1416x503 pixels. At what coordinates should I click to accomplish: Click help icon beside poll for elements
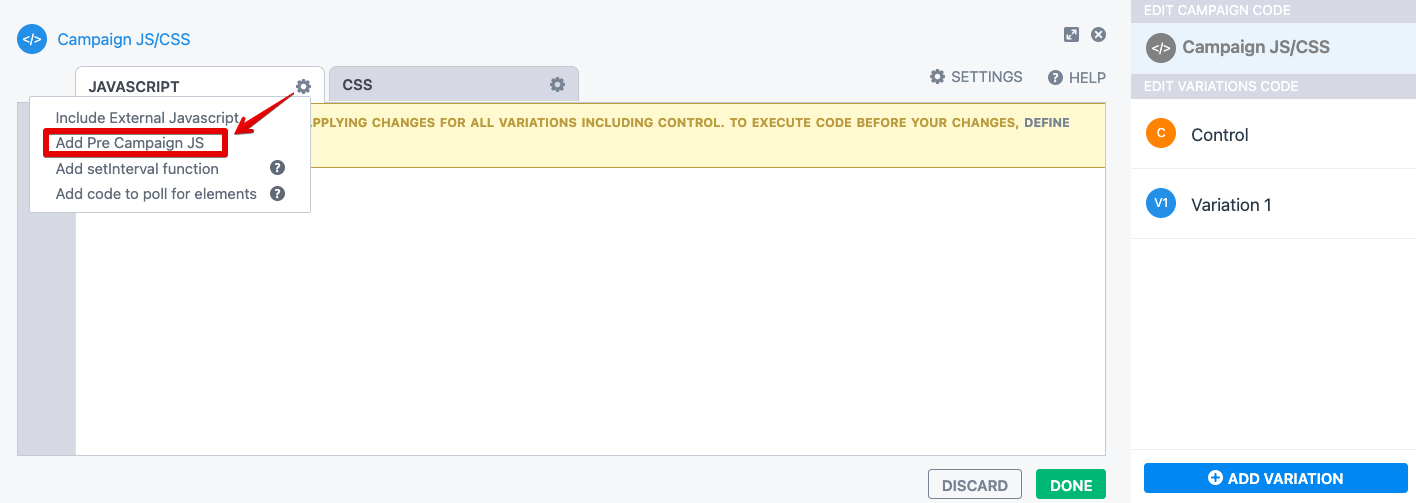click(x=278, y=193)
